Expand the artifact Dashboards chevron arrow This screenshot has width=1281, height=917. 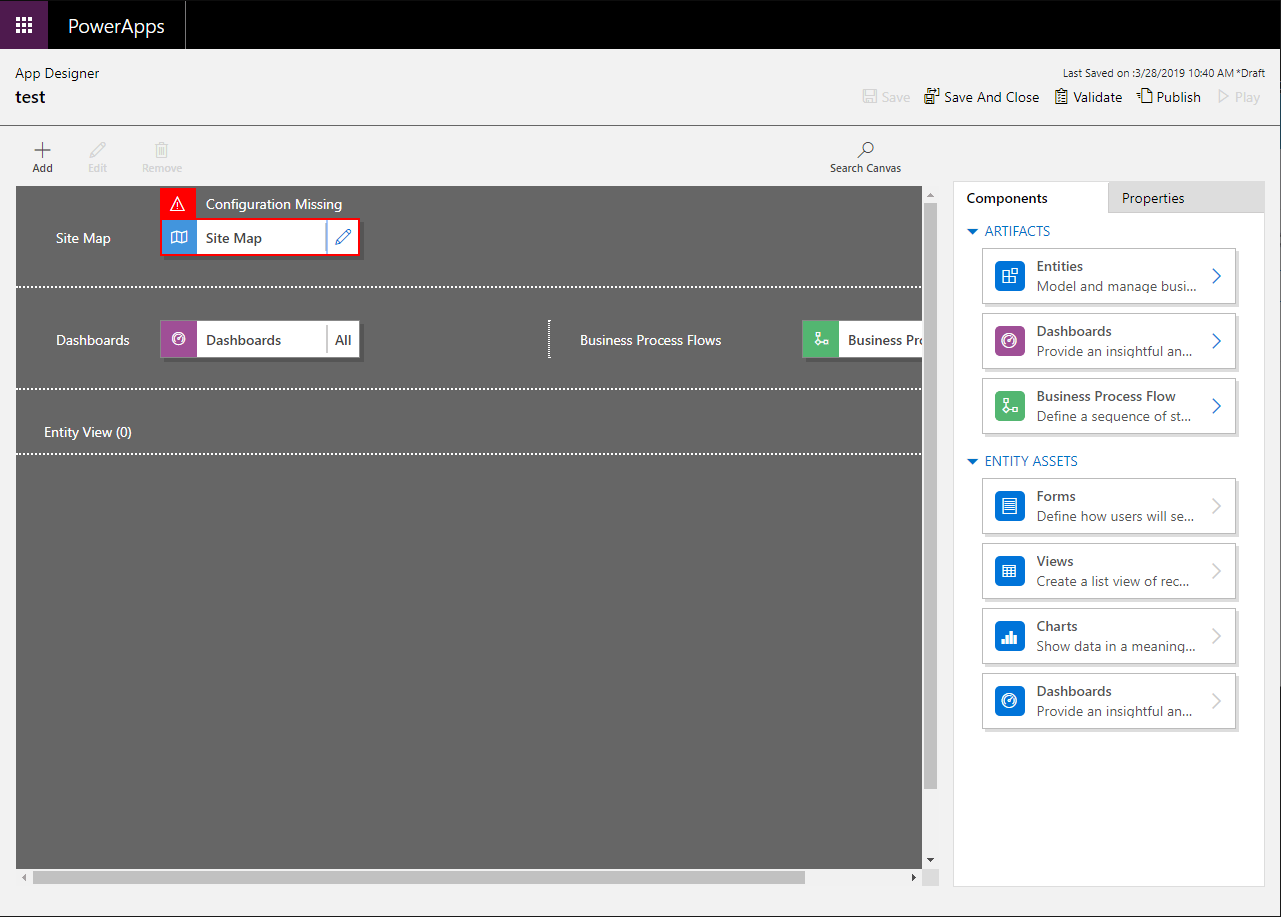1217,341
